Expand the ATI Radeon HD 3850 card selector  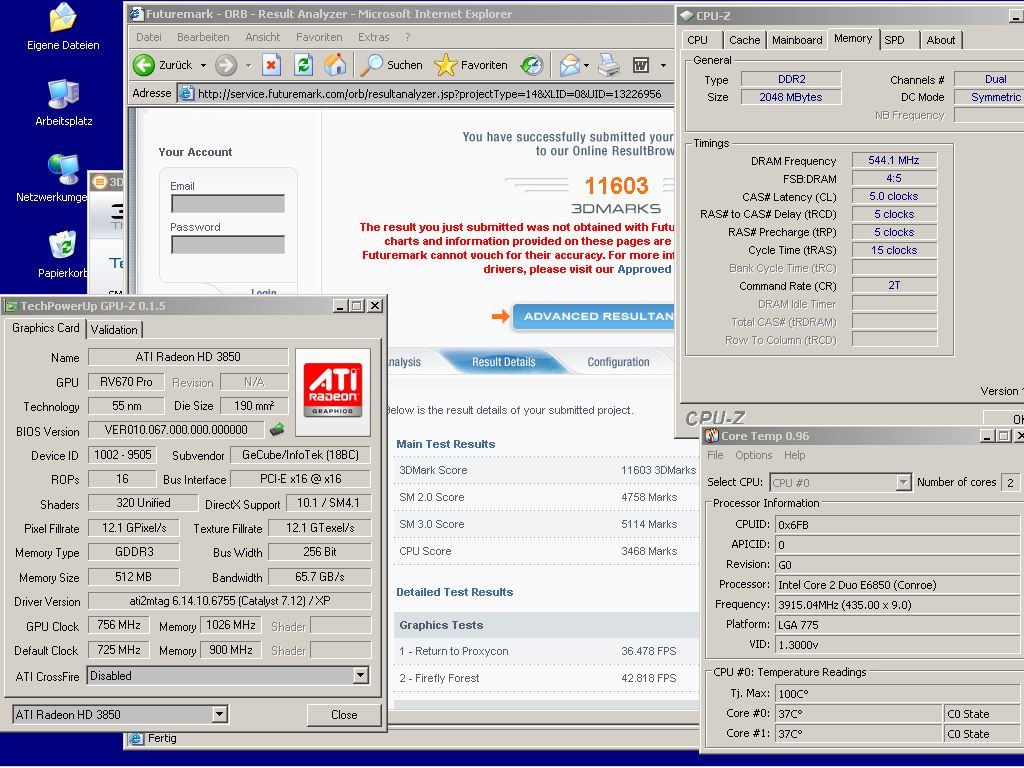click(x=219, y=714)
